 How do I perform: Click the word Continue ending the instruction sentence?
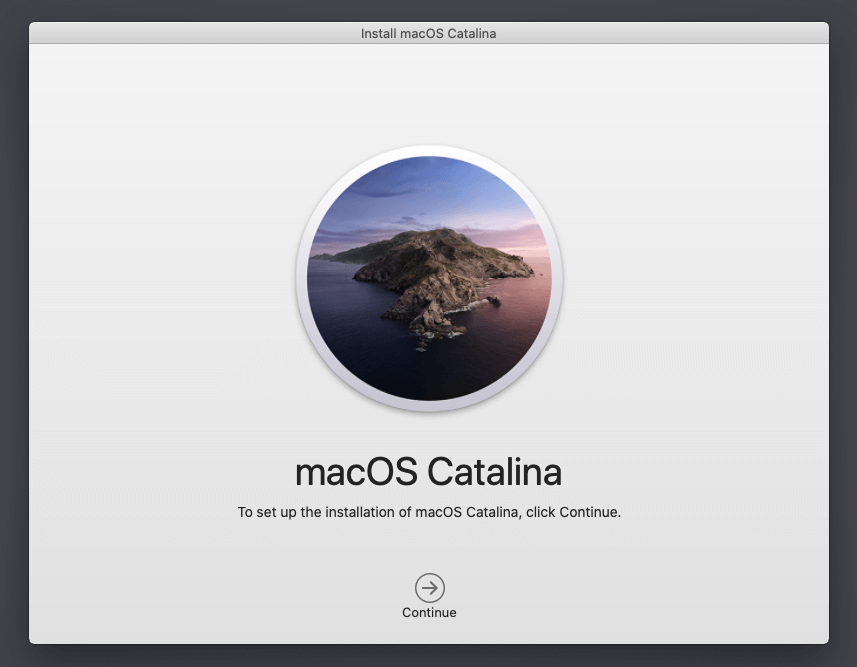point(588,512)
